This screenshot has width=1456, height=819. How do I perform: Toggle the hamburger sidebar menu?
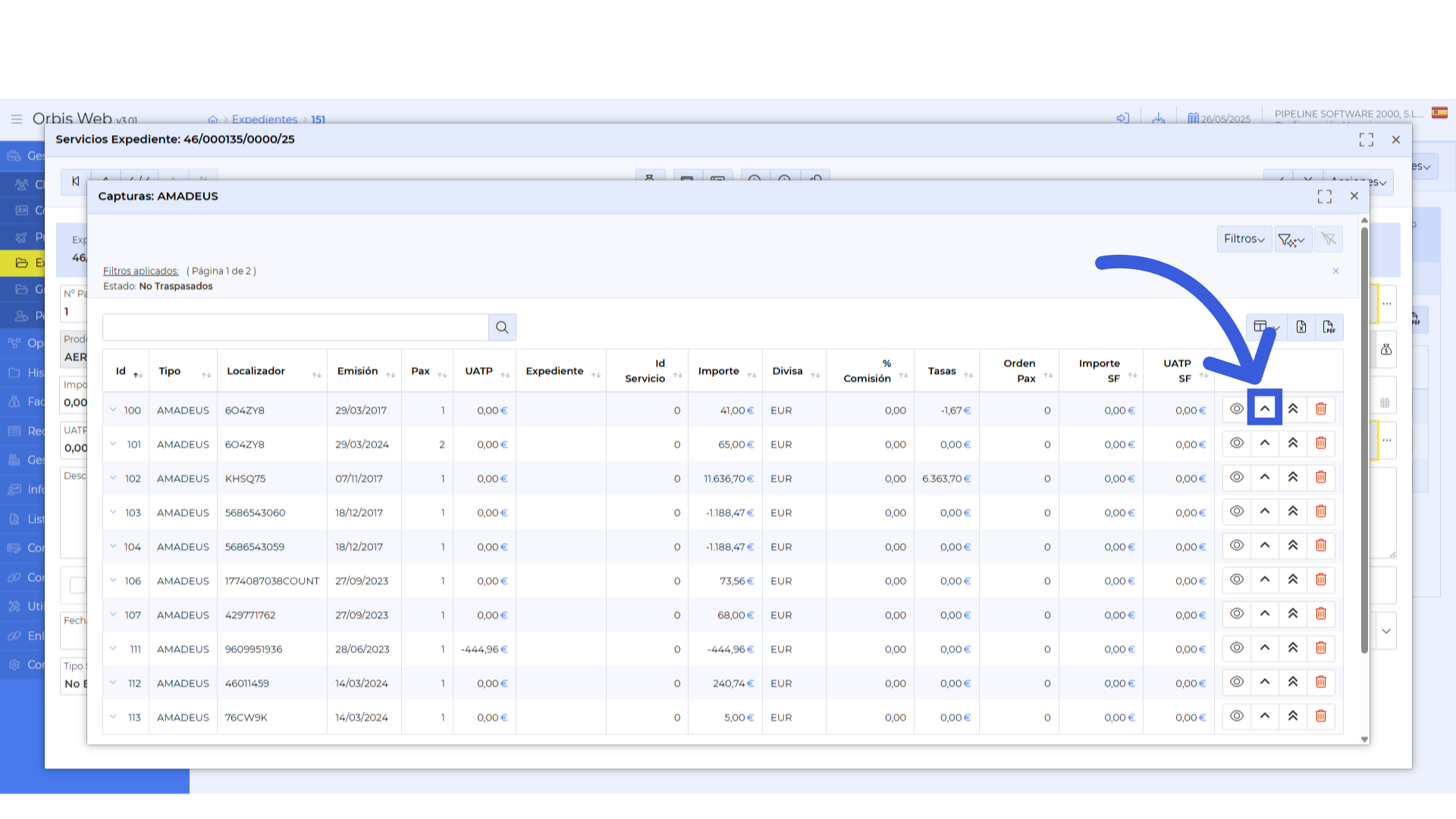tap(17, 119)
